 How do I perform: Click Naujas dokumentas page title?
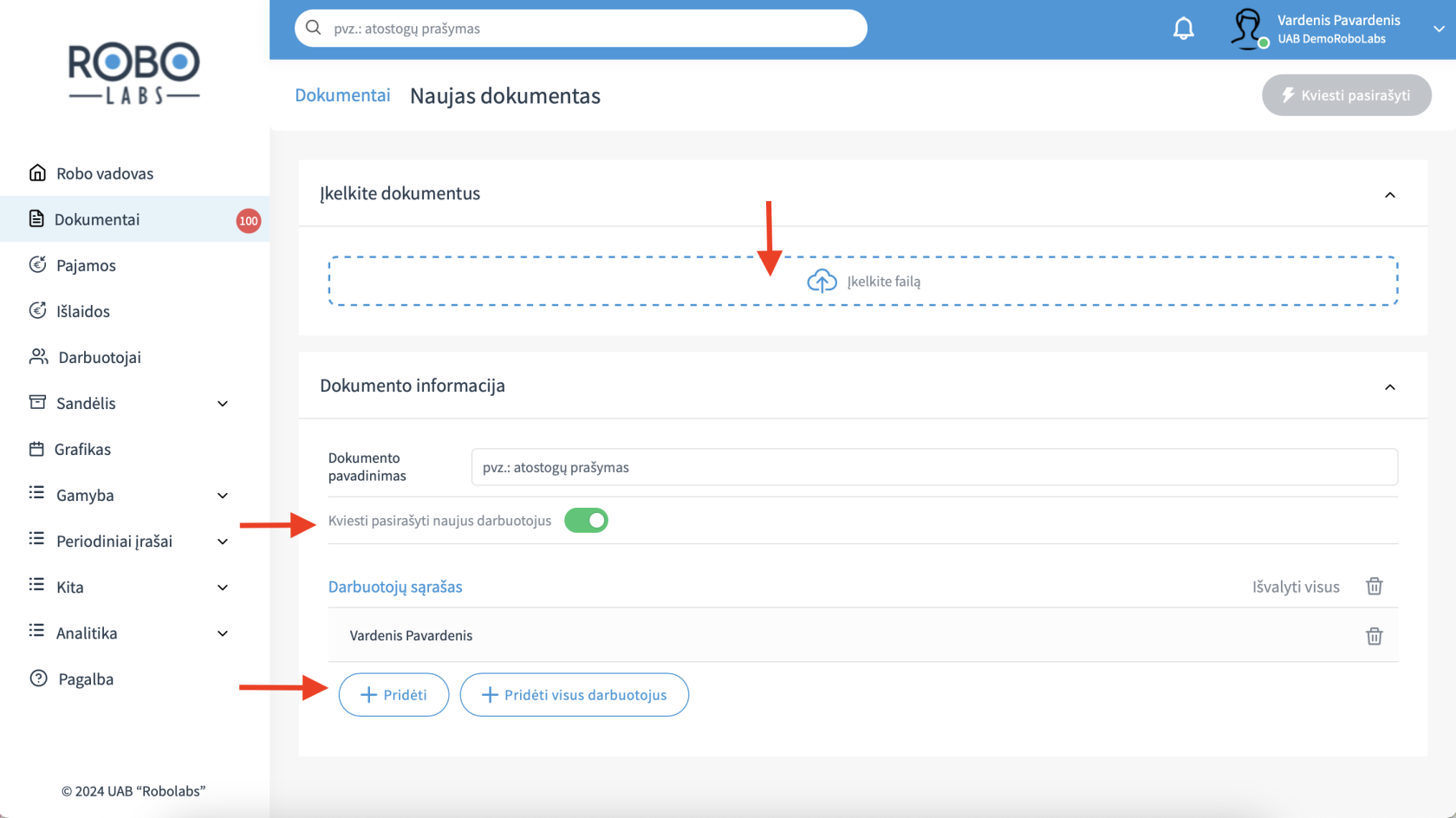coord(505,96)
